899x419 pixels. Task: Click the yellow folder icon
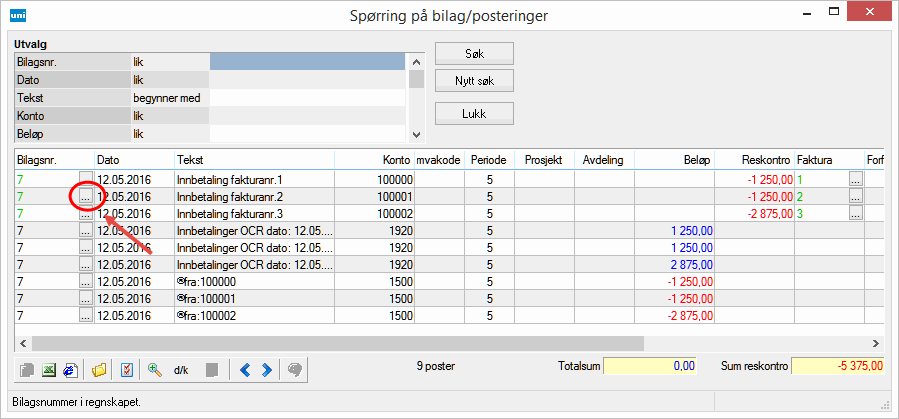click(99, 369)
